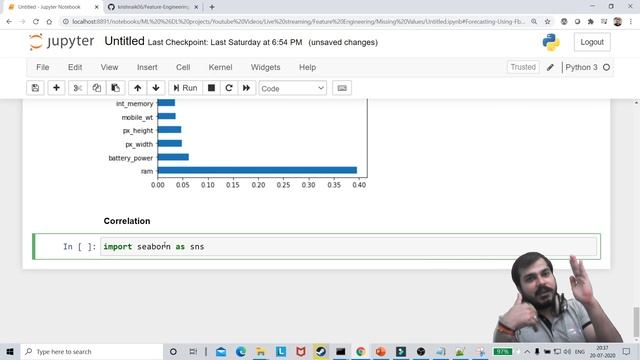Click the Trusted notebook button

click(x=523, y=67)
